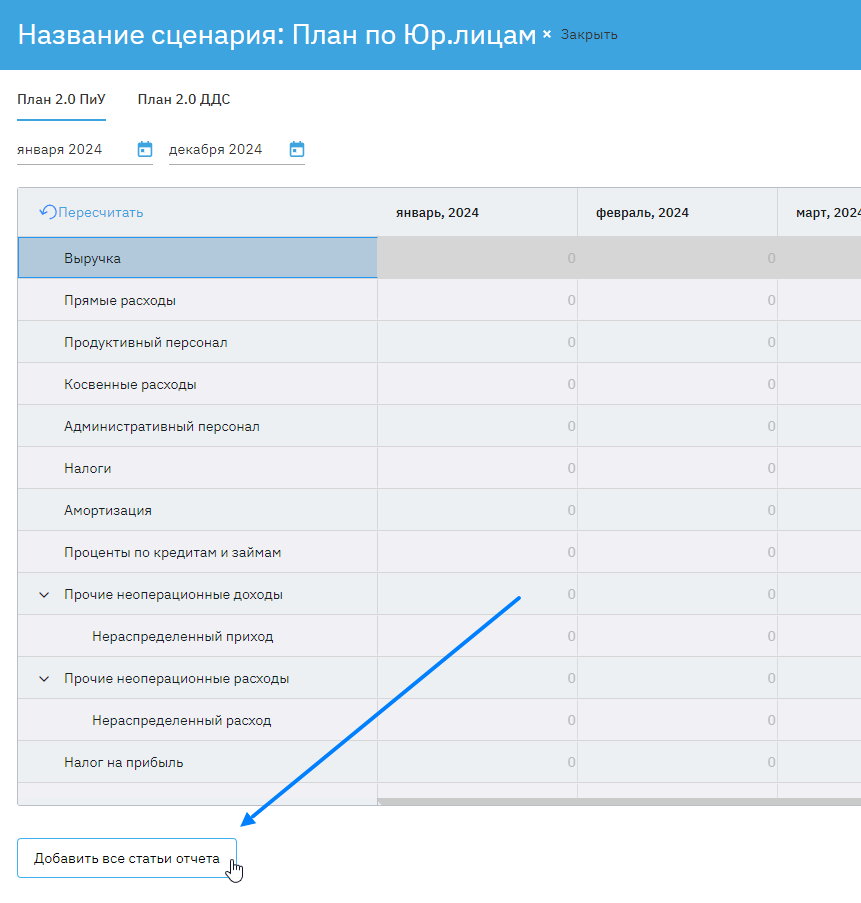Image resolution: width=861 pixels, height=903 pixels.
Task: Click the start date field января 2024
Action: (x=73, y=149)
